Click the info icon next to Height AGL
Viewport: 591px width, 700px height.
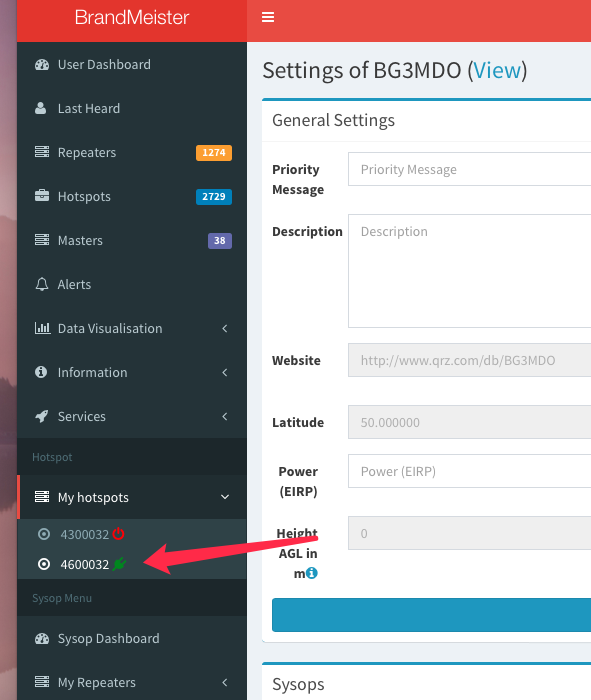point(312,573)
